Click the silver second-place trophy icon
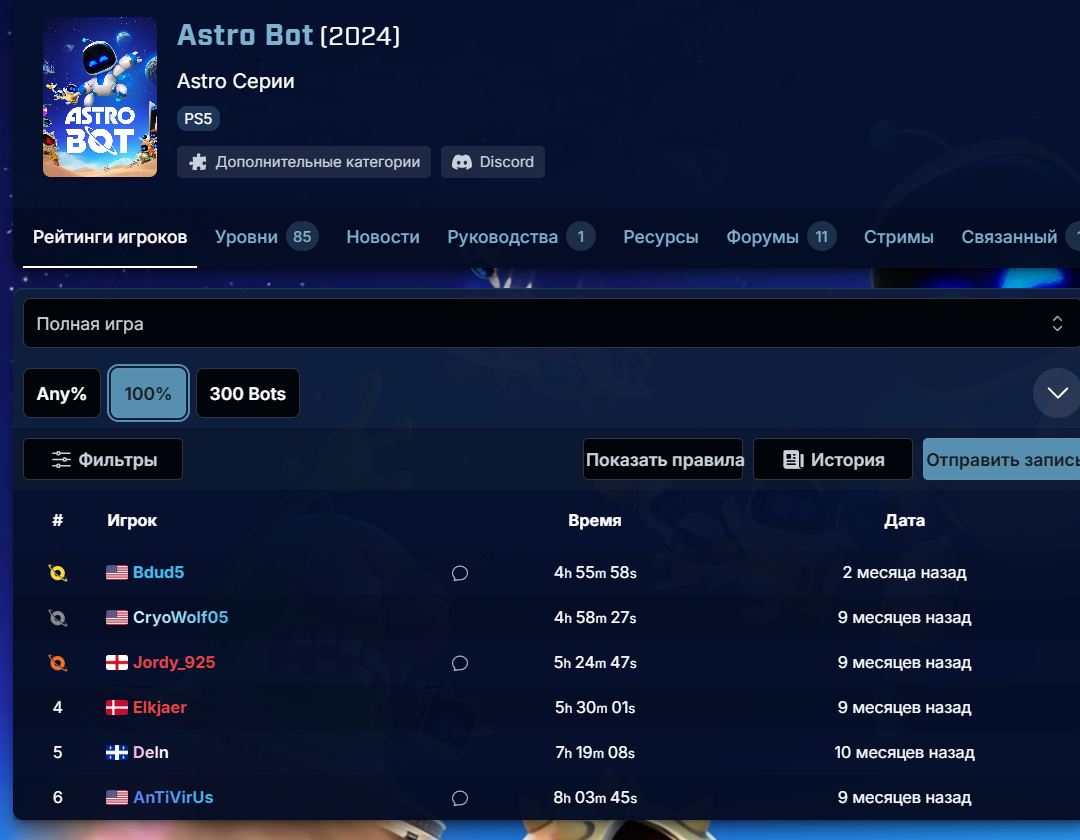The image size is (1080, 840). (58, 618)
